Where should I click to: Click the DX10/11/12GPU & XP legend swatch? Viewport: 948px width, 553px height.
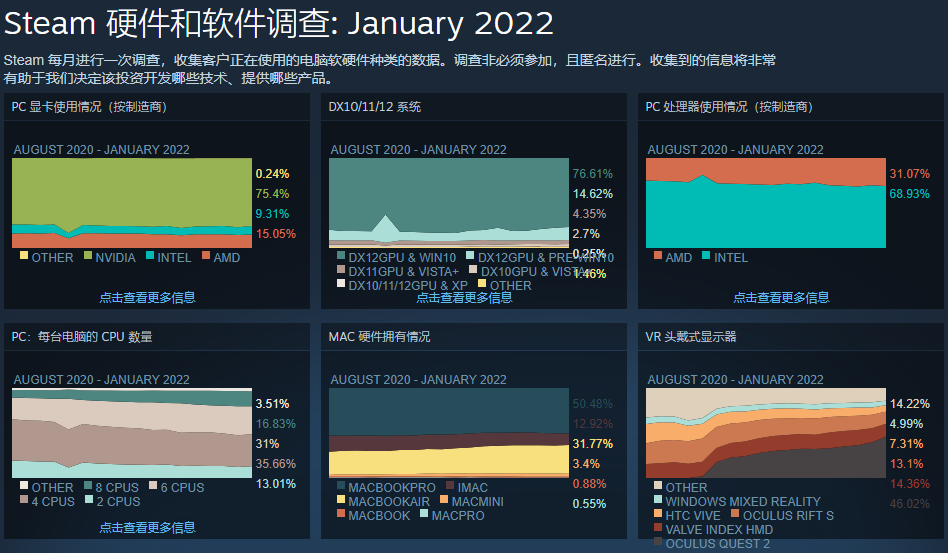341,283
